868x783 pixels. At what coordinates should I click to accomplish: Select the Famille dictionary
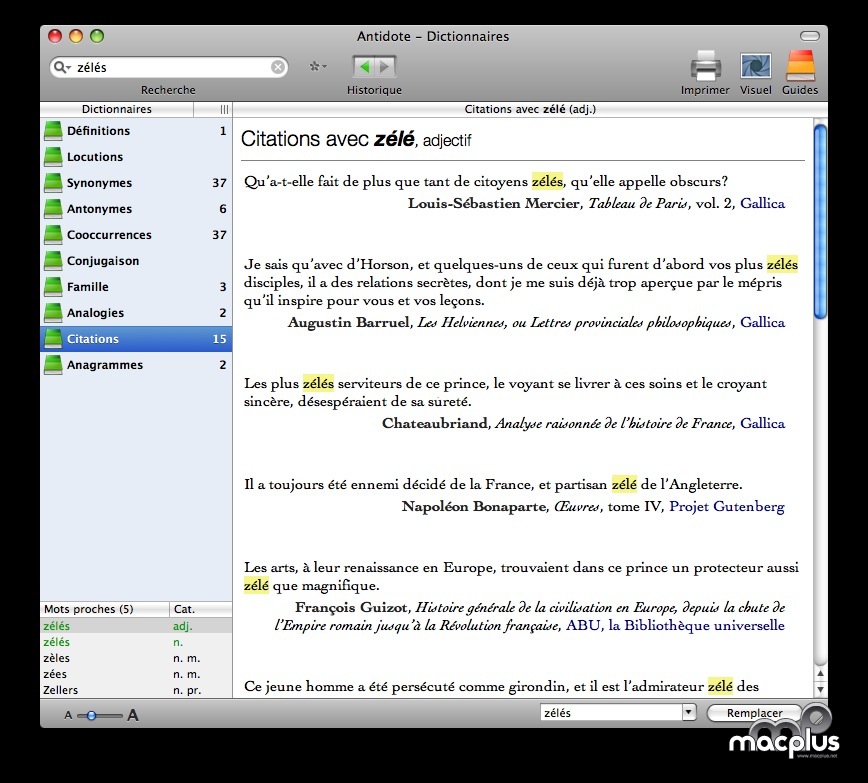coord(136,287)
